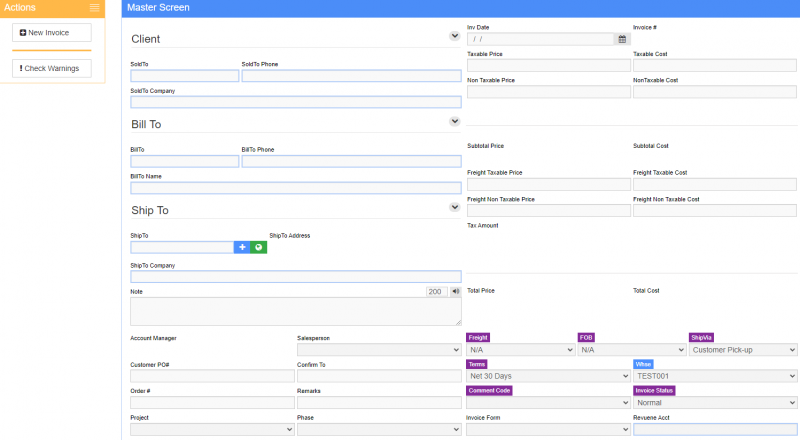
Task: Collapse the Client section chevron
Action: pos(455,36)
